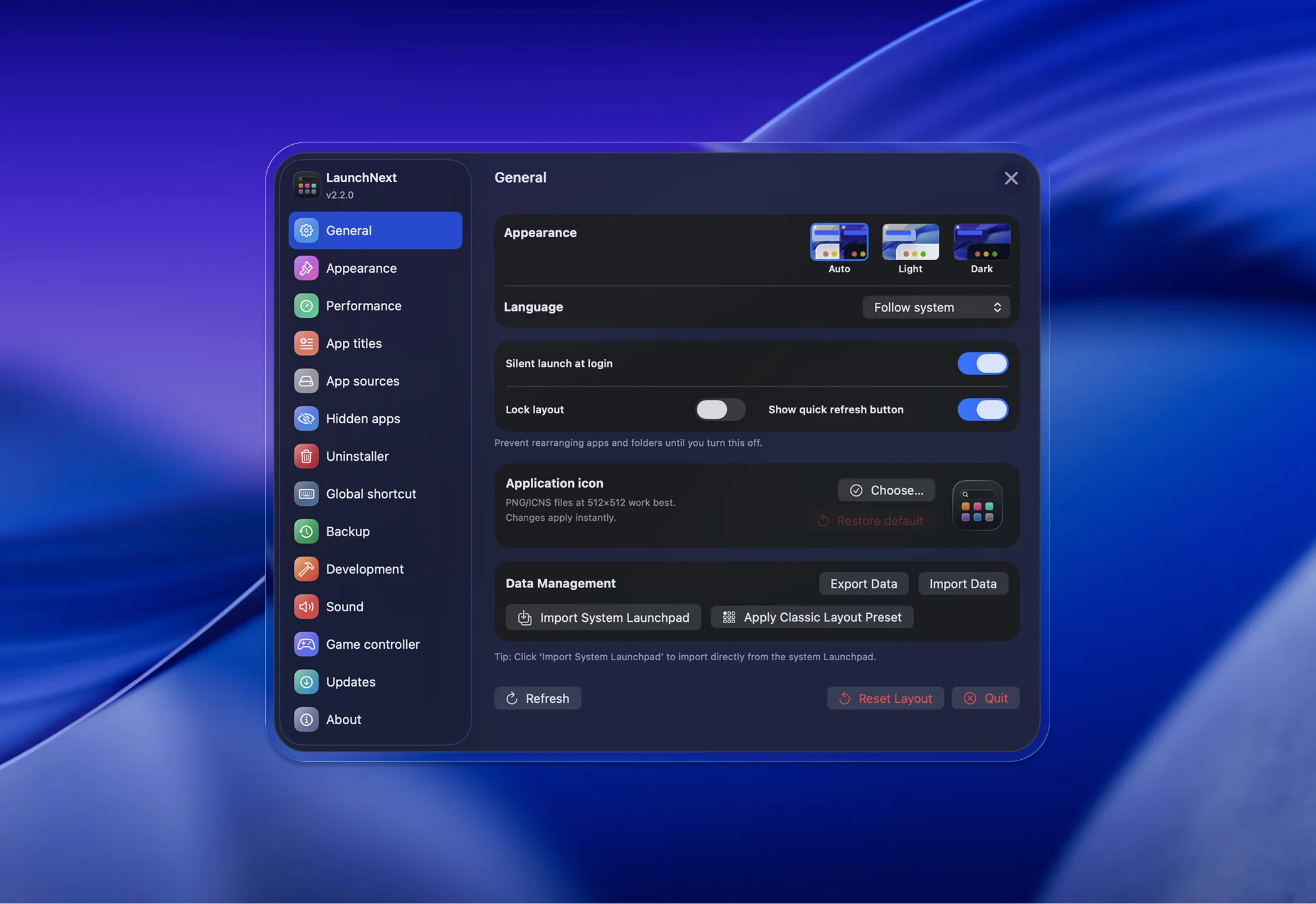Disable Silent launch at login
Image resolution: width=1316 pixels, height=904 pixels.
982,364
